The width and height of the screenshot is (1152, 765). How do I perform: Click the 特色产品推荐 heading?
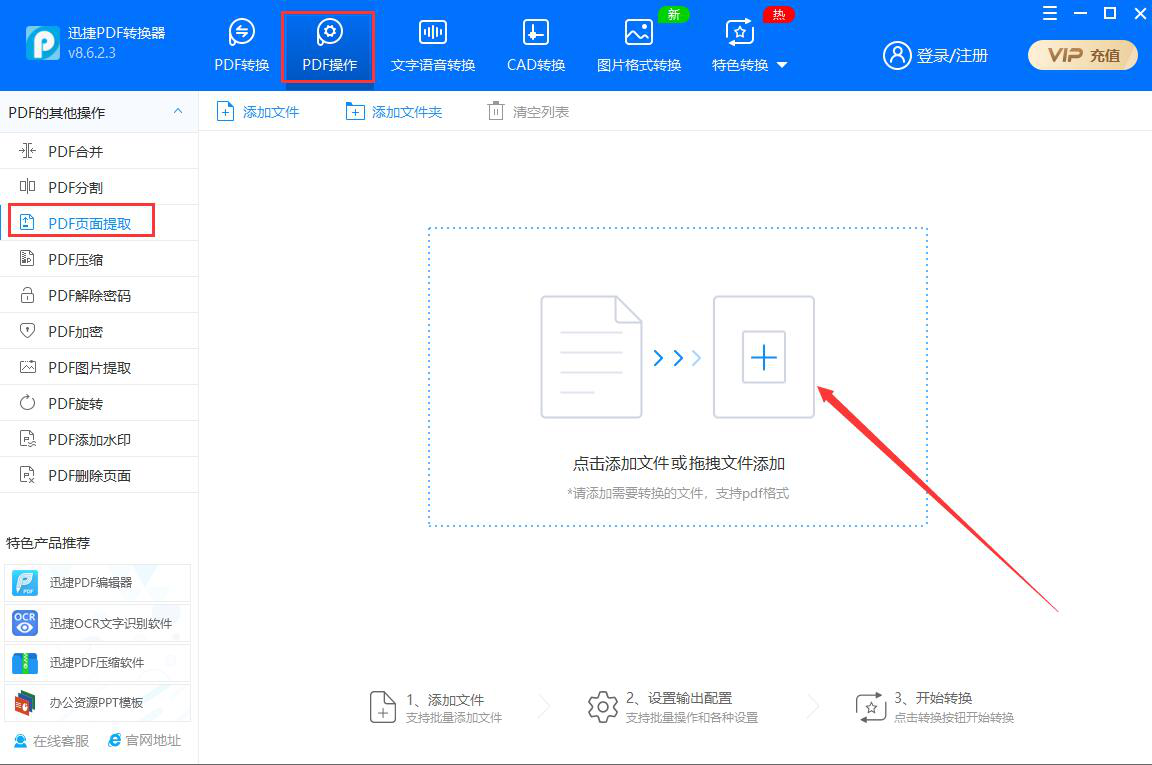[48, 543]
